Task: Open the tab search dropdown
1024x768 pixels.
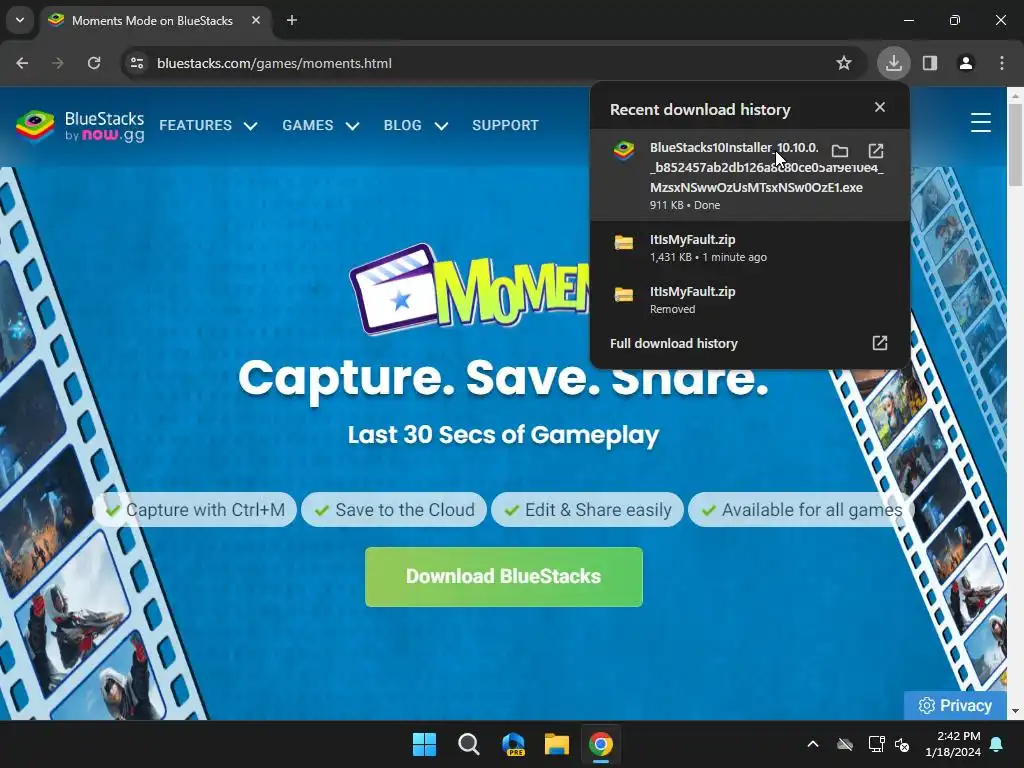Action: [20, 20]
